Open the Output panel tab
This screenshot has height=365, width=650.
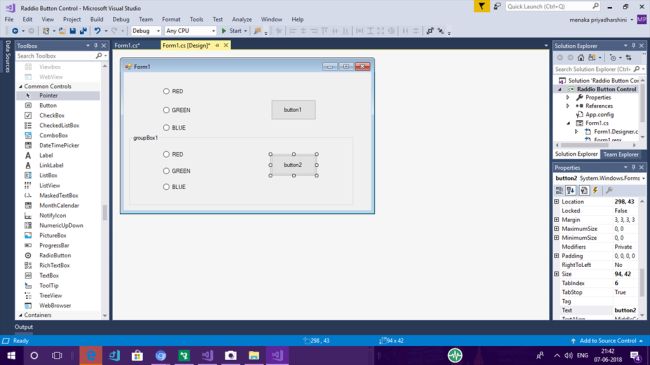[24, 327]
